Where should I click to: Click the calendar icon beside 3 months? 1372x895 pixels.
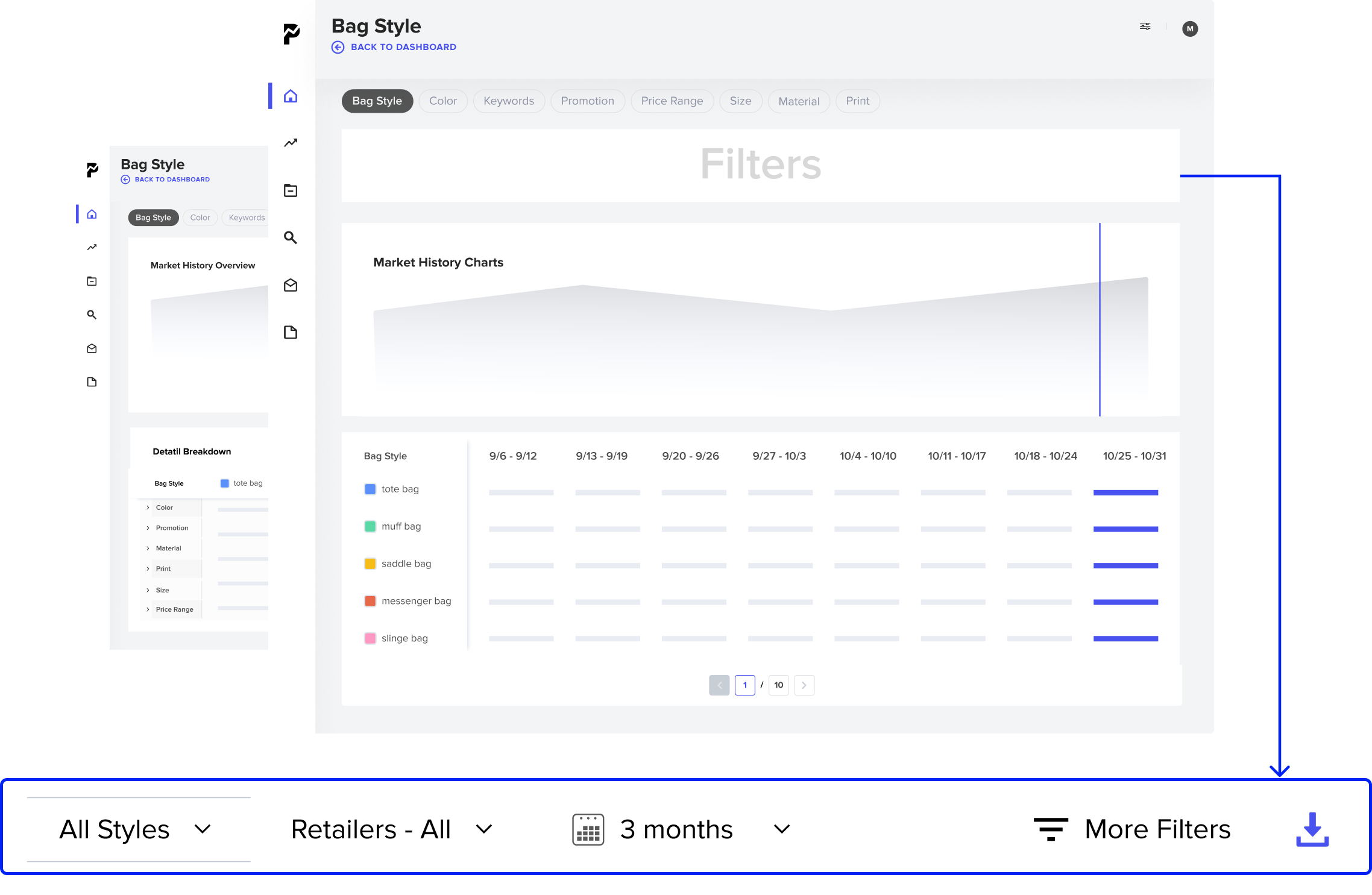[588, 830]
